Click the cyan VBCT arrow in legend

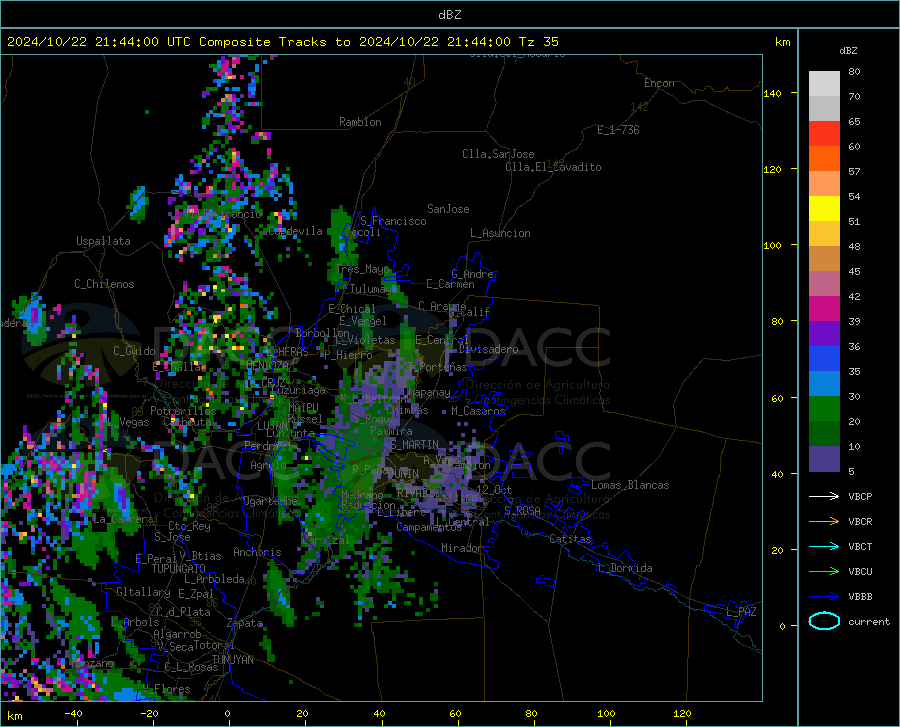[824, 546]
